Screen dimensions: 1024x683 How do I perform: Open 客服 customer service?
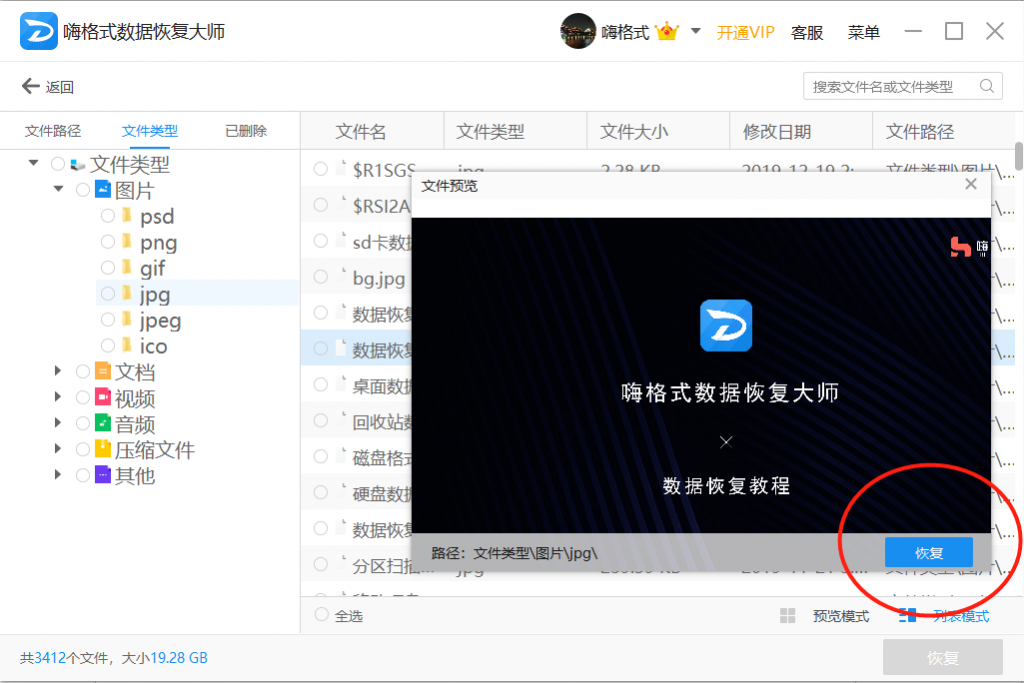coord(807,32)
